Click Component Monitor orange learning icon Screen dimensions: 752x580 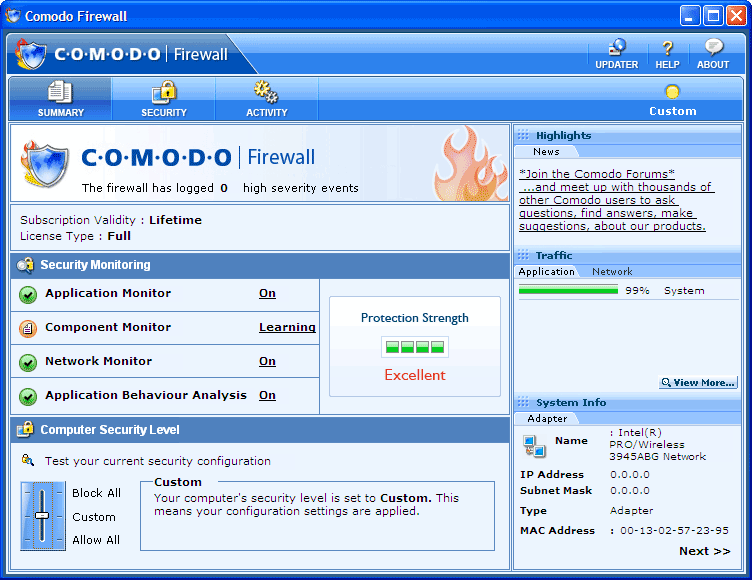click(x=28, y=329)
